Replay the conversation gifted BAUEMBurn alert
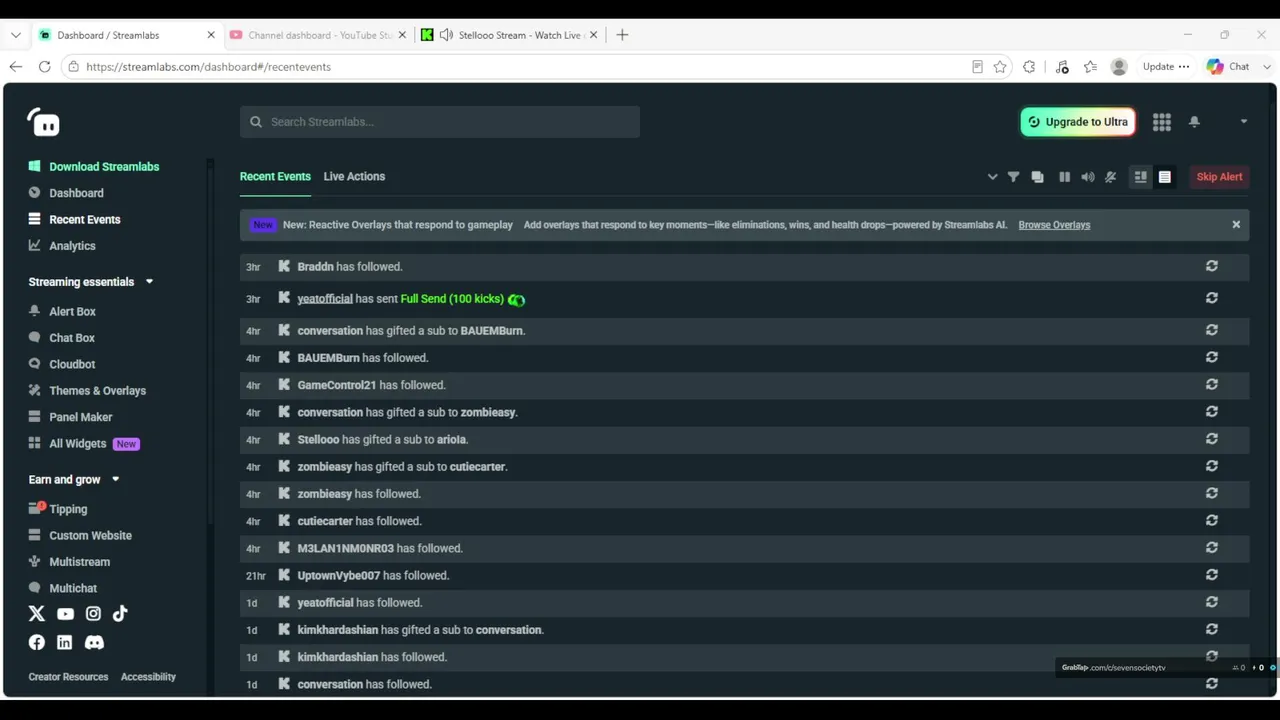The width and height of the screenshot is (1280, 720). click(x=1211, y=330)
